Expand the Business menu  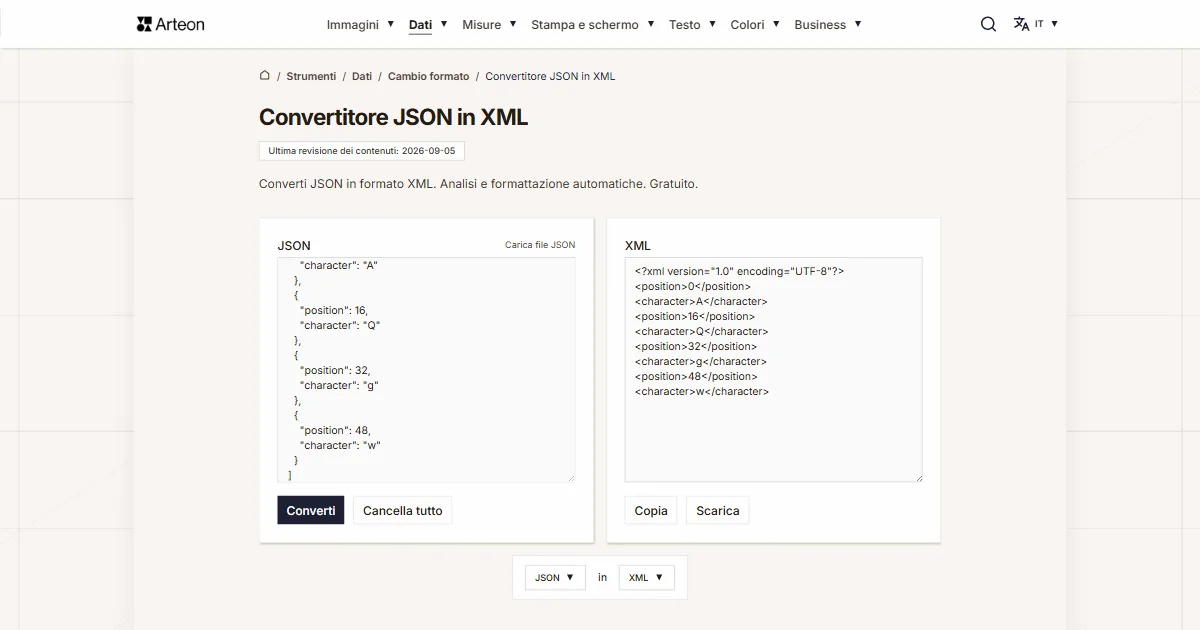coord(828,24)
